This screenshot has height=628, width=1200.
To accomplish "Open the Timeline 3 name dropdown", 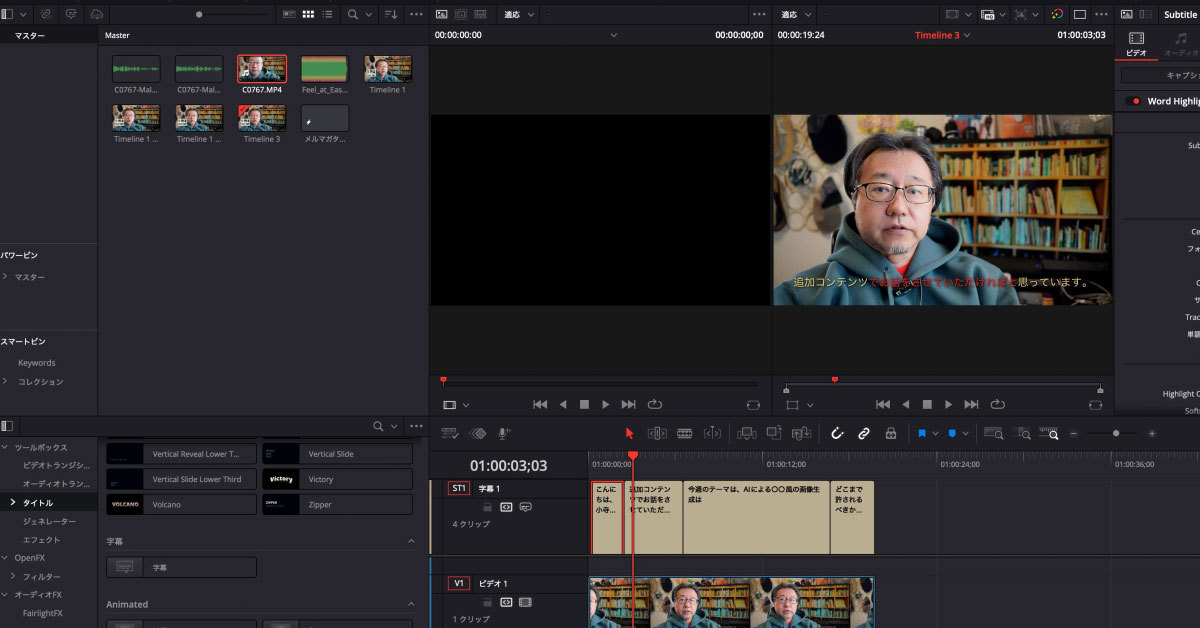I will pyautogui.click(x=966, y=35).
